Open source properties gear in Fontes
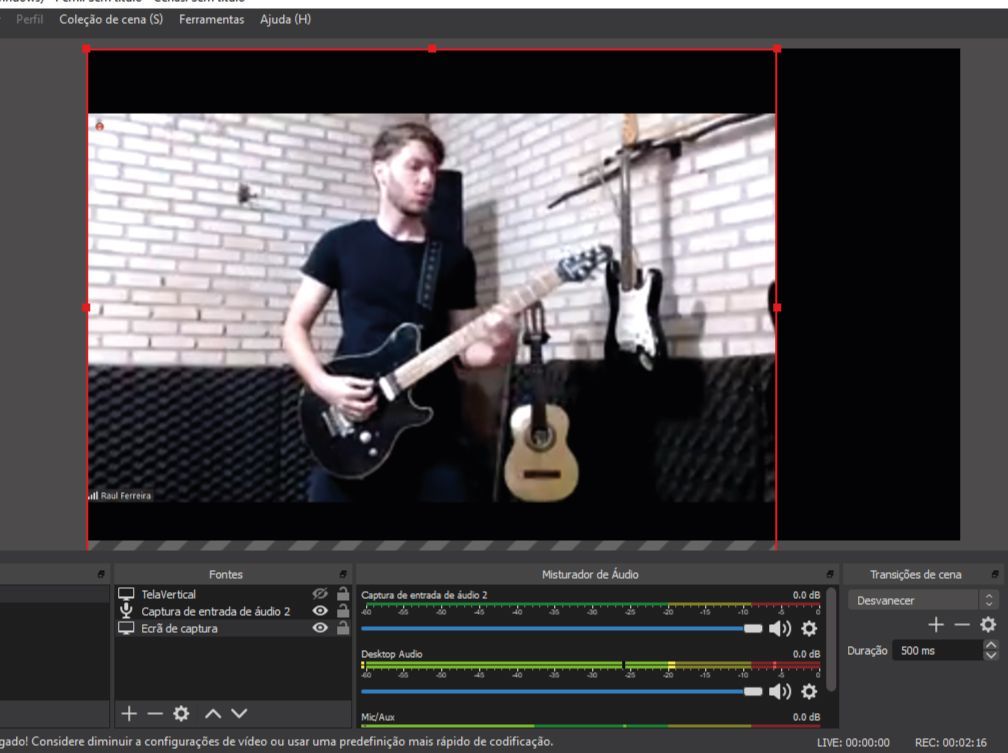 coord(181,715)
